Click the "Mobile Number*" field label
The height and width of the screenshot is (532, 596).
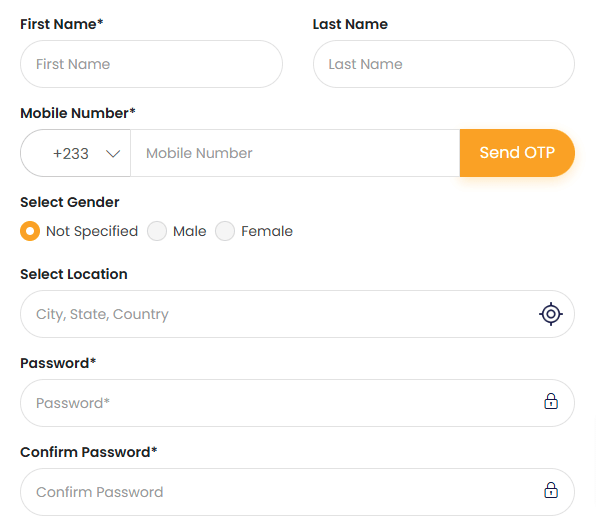(78, 113)
